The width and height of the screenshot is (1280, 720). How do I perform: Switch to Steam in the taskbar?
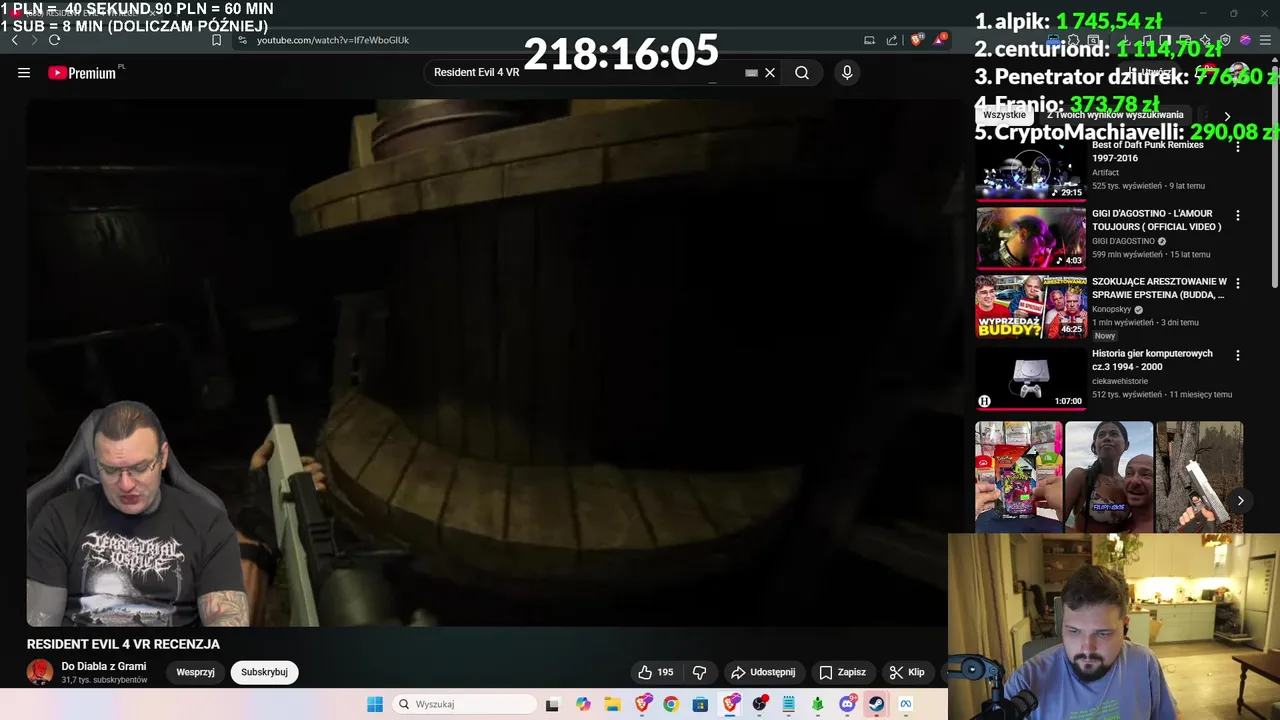[x=876, y=704]
